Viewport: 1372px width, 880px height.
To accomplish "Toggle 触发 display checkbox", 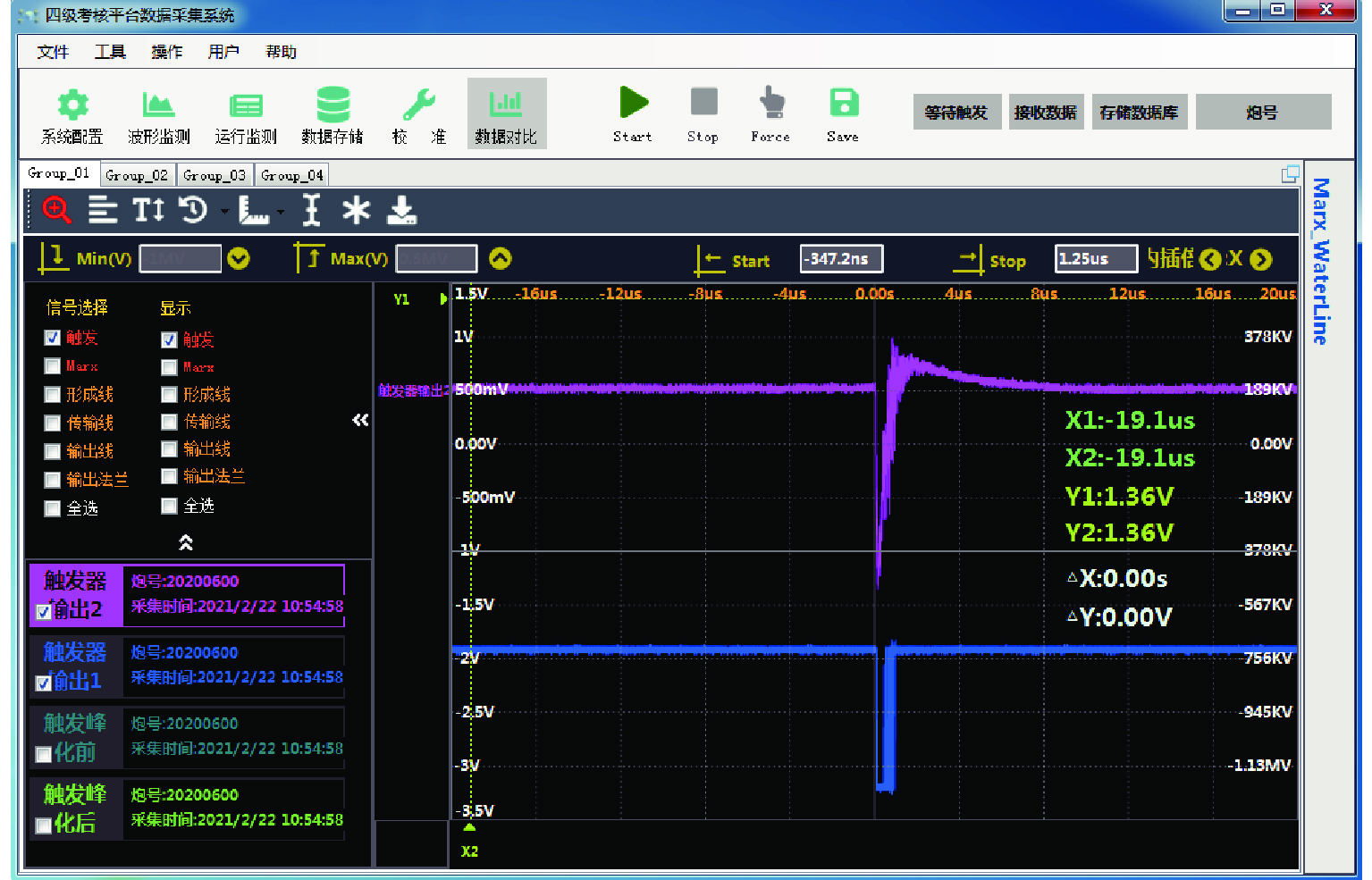I will (169, 339).
